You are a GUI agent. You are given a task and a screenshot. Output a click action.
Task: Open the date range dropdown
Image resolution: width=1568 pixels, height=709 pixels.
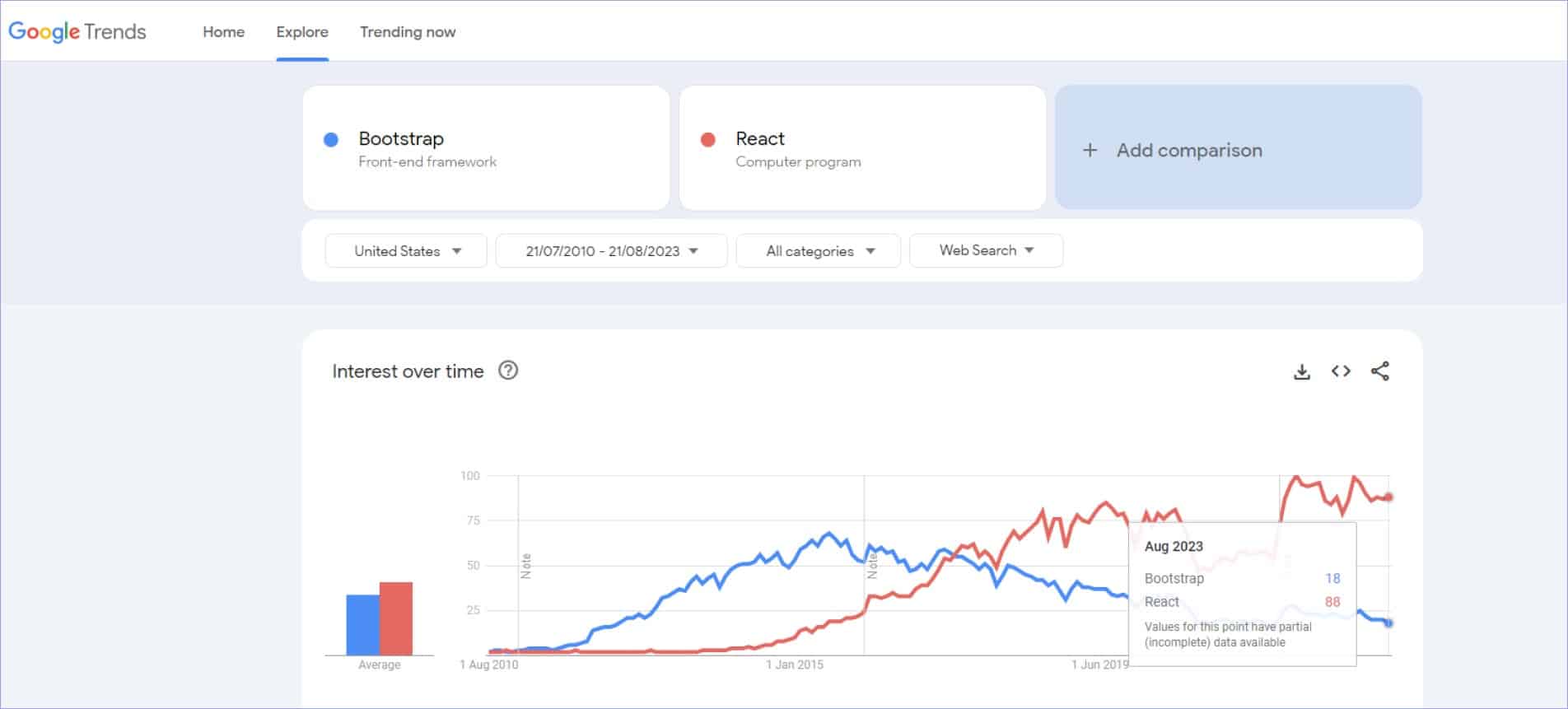point(611,251)
